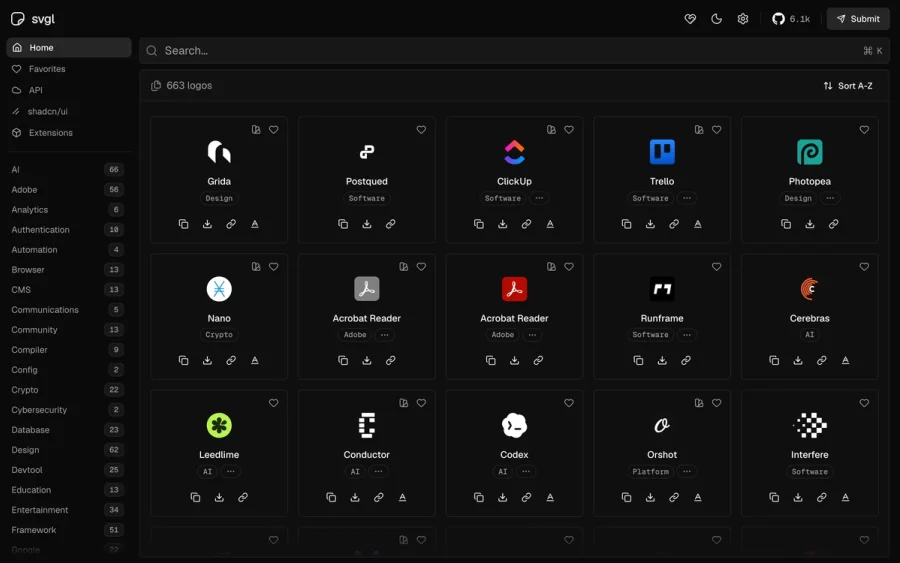Image resolution: width=900 pixels, height=563 pixels.
Task: Open the settings gear icon
Action: 743,19
